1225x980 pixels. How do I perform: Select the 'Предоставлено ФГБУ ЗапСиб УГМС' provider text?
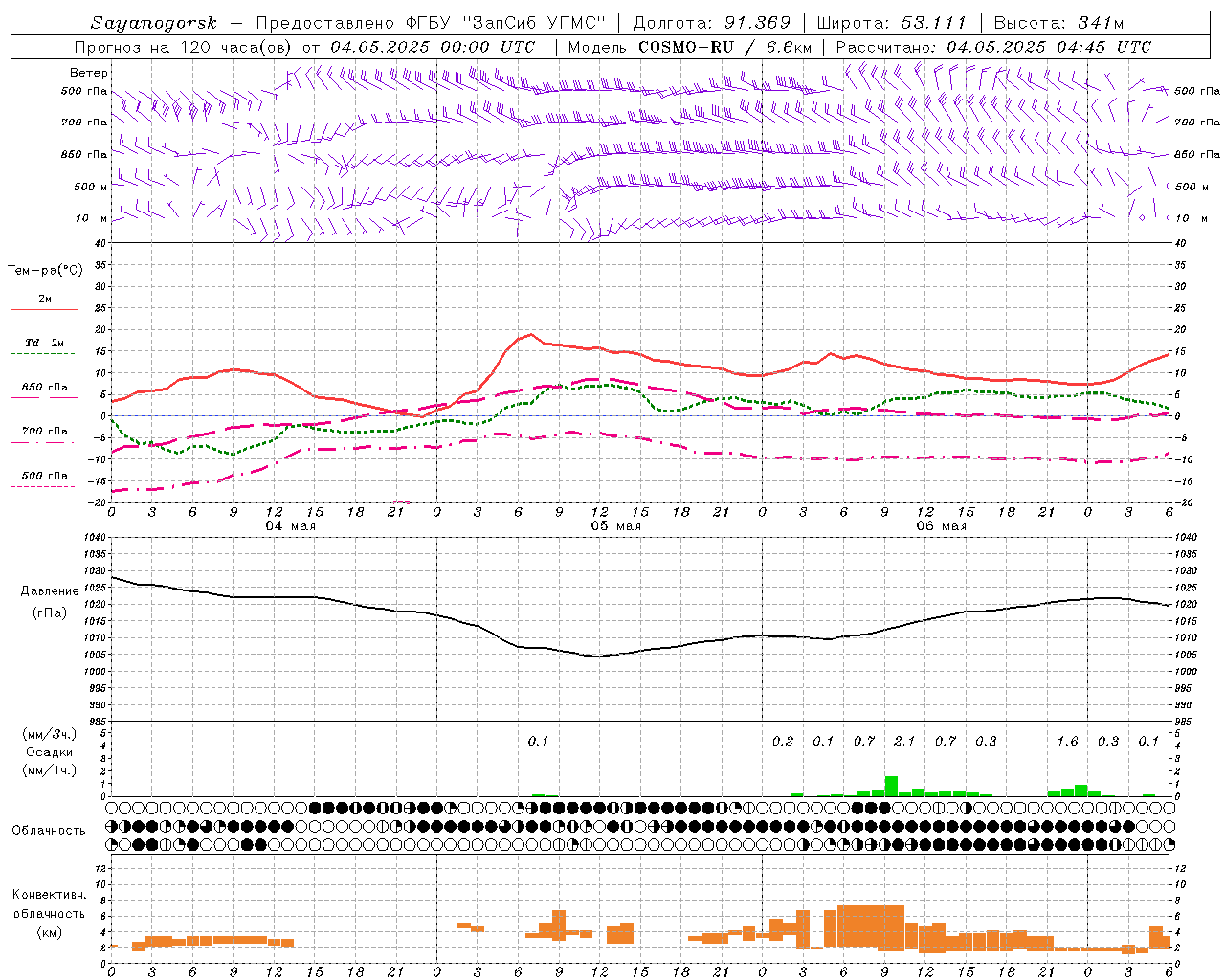pos(432,23)
